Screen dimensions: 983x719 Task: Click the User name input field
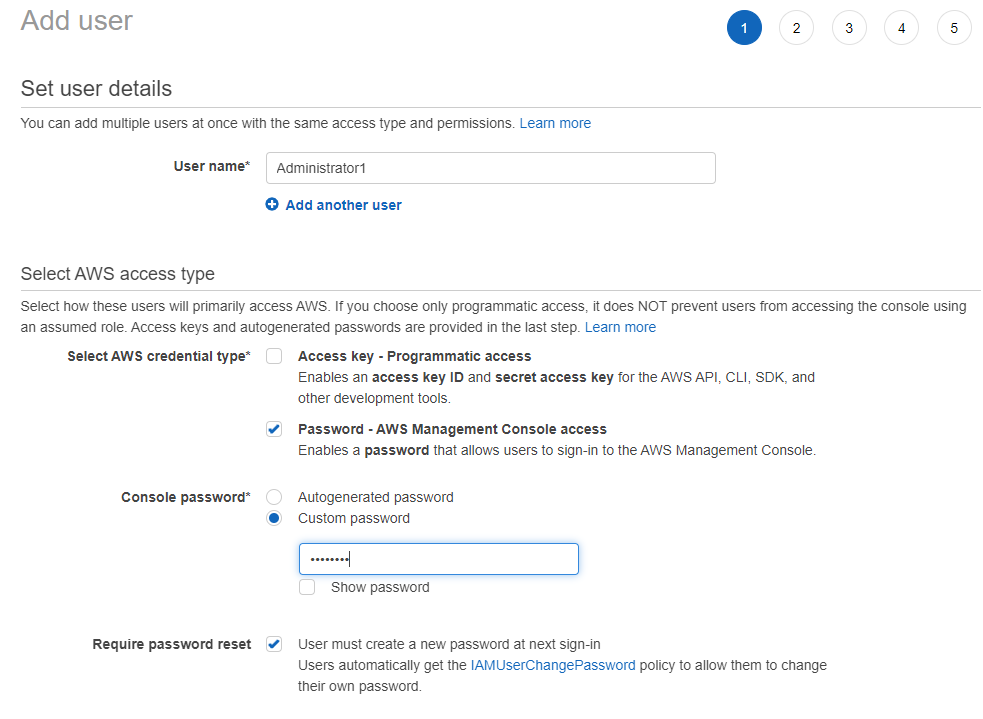tap(491, 168)
